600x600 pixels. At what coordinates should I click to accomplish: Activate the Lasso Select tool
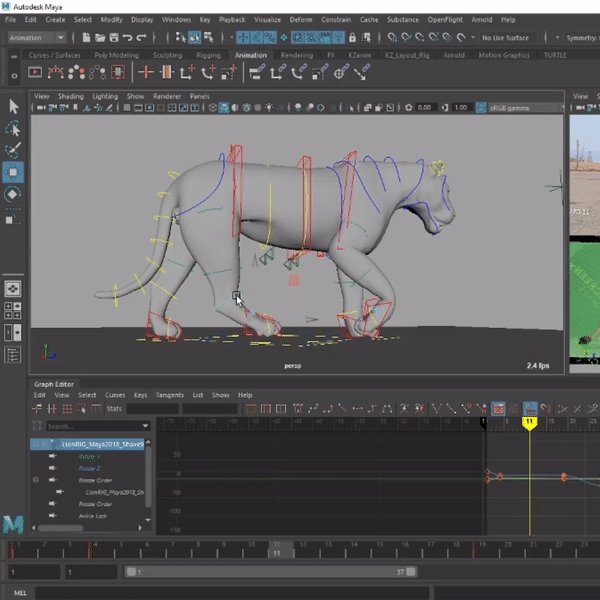[x=14, y=129]
